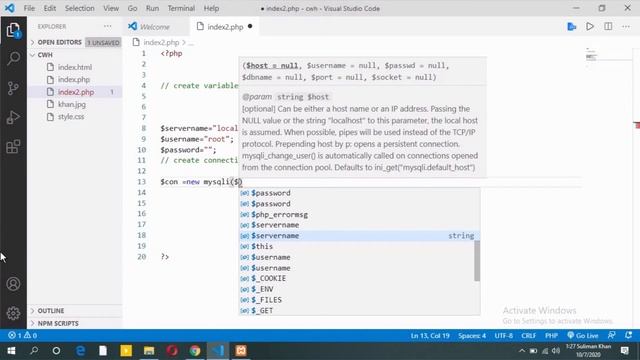
Task: Open the Terminal menu
Action: [181, 8]
